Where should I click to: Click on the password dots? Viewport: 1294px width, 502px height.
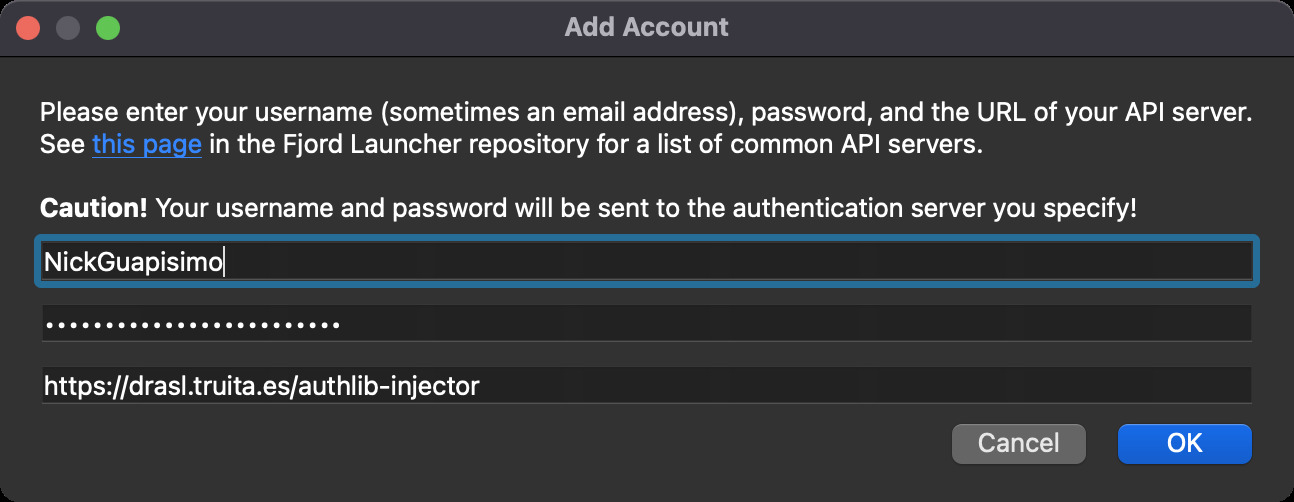click(192, 325)
